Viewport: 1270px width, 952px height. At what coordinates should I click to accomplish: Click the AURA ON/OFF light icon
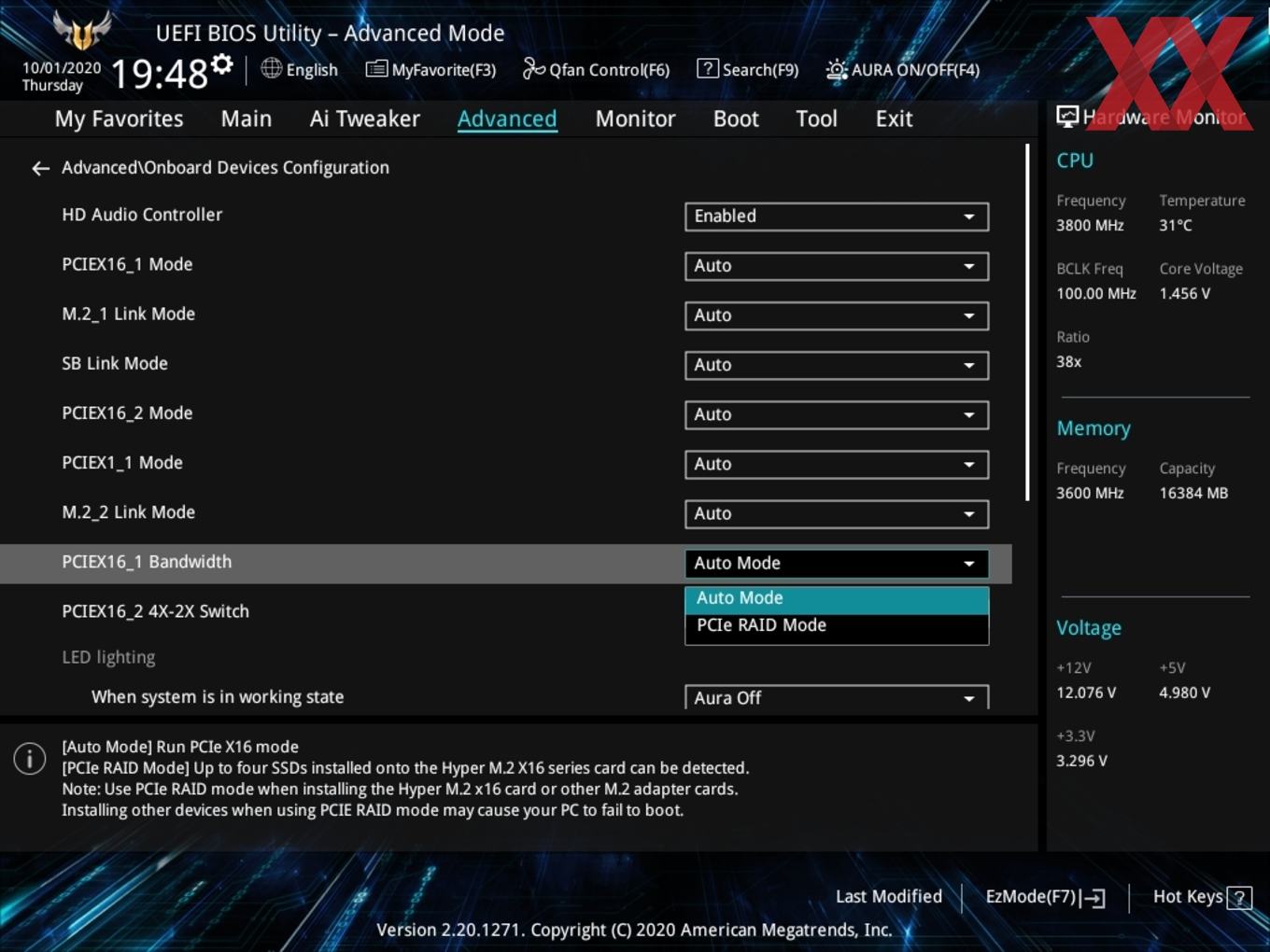[837, 69]
